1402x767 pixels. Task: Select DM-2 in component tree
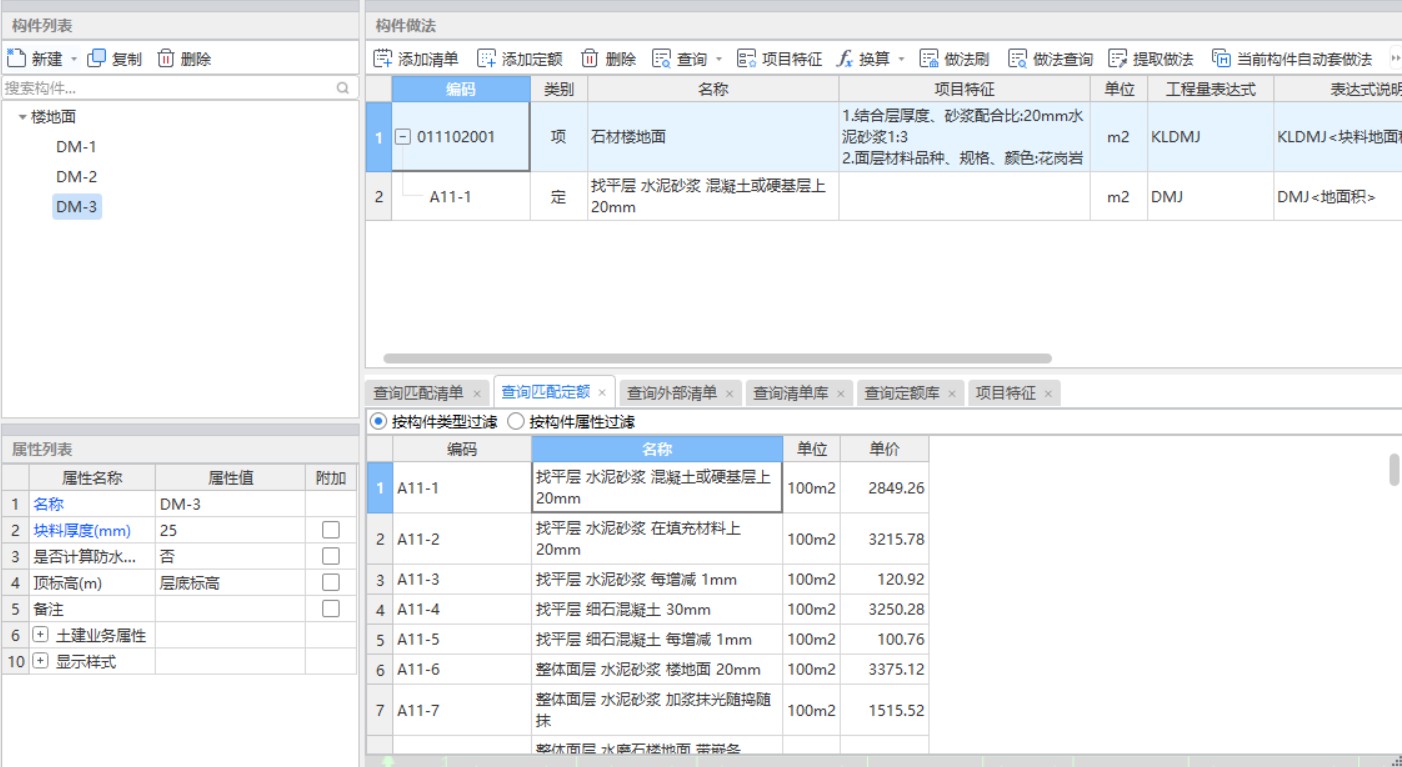[x=76, y=177]
